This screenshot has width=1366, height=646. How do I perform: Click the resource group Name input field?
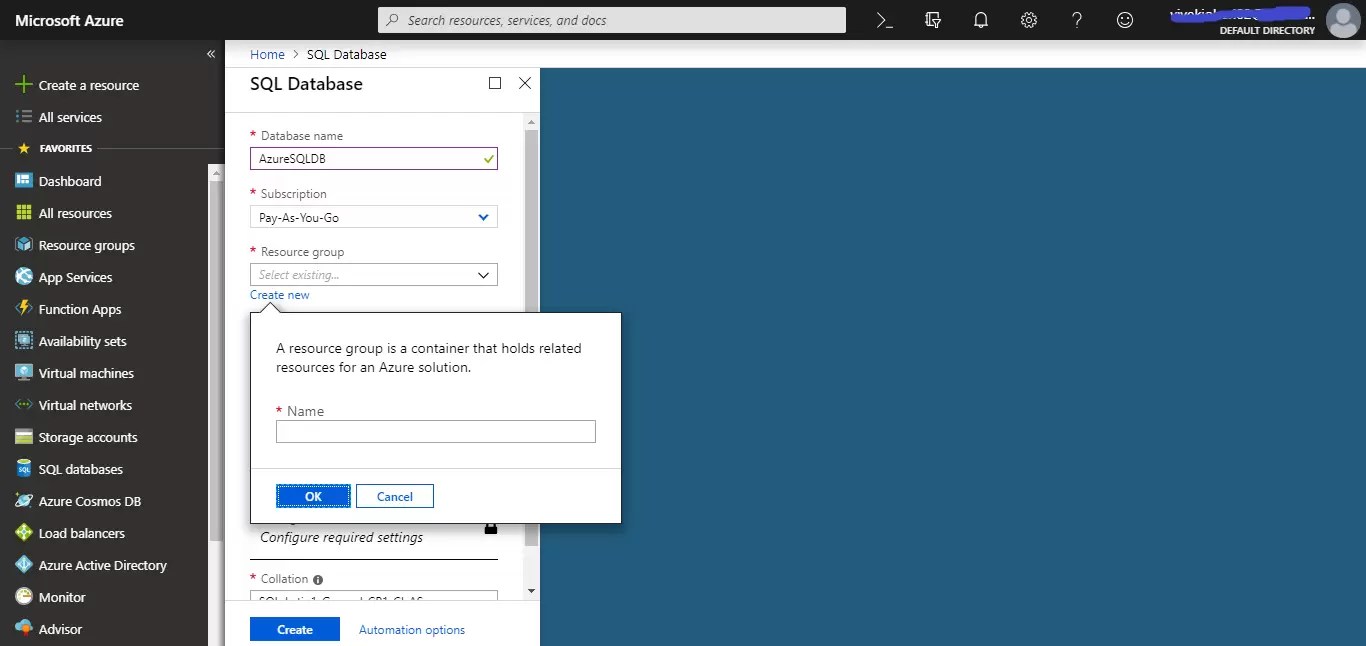[435, 431]
